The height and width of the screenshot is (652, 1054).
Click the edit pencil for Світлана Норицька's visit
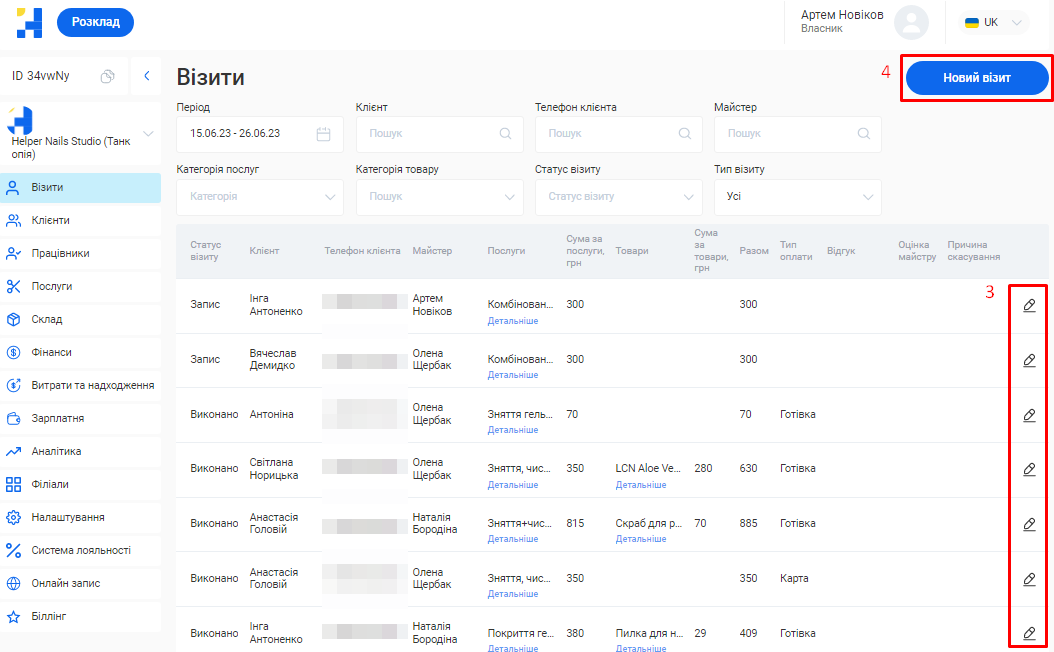pos(1029,469)
